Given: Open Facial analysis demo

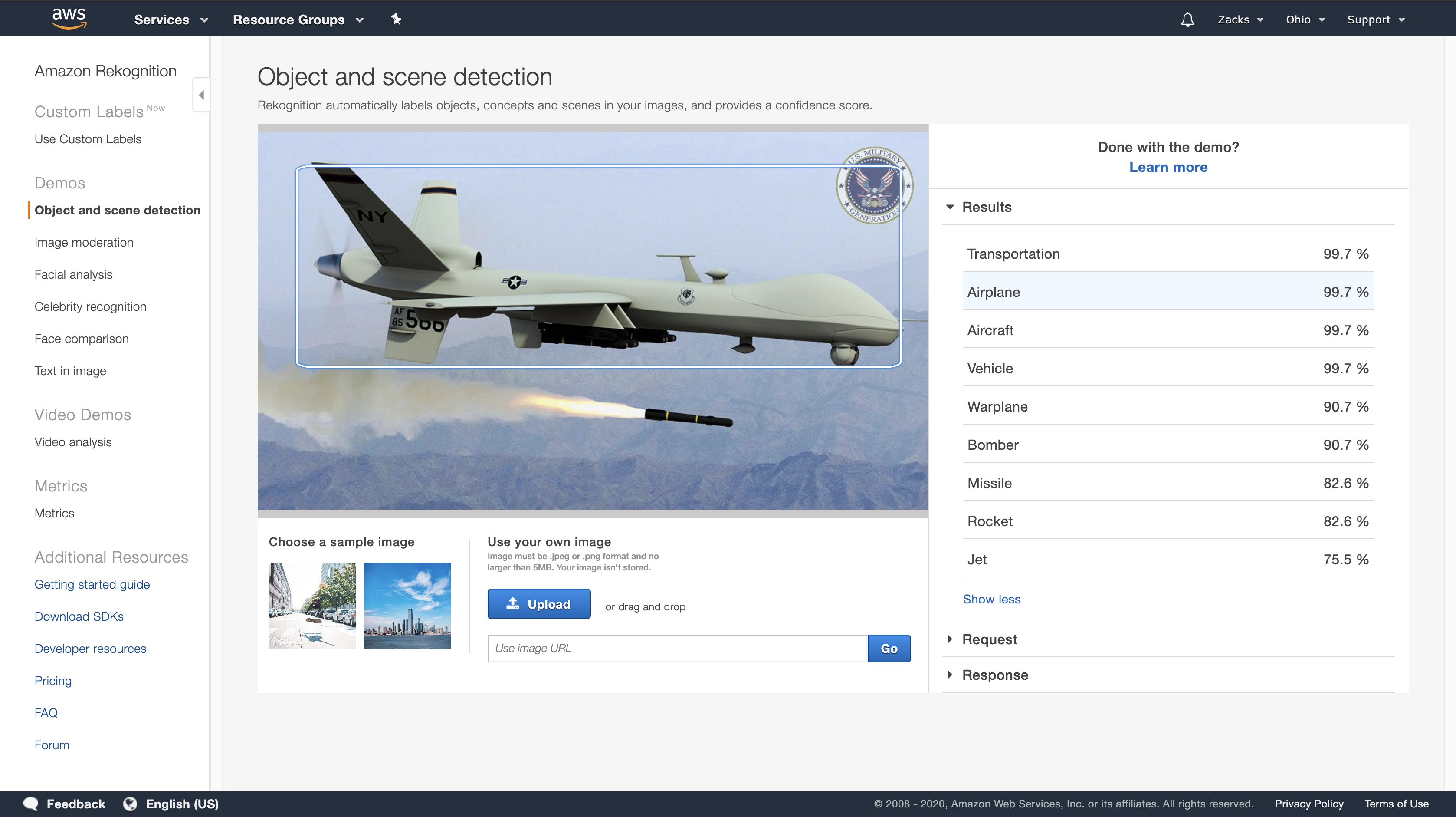Looking at the screenshot, I should point(73,274).
